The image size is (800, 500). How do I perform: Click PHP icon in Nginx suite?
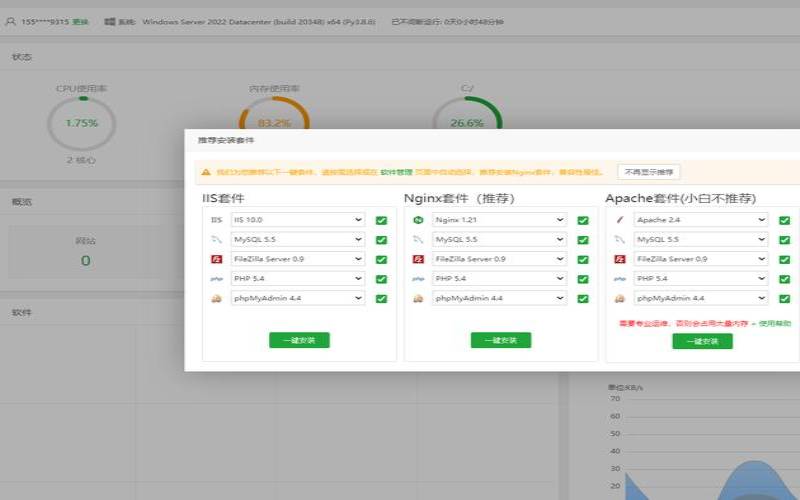tap(418, 279)
